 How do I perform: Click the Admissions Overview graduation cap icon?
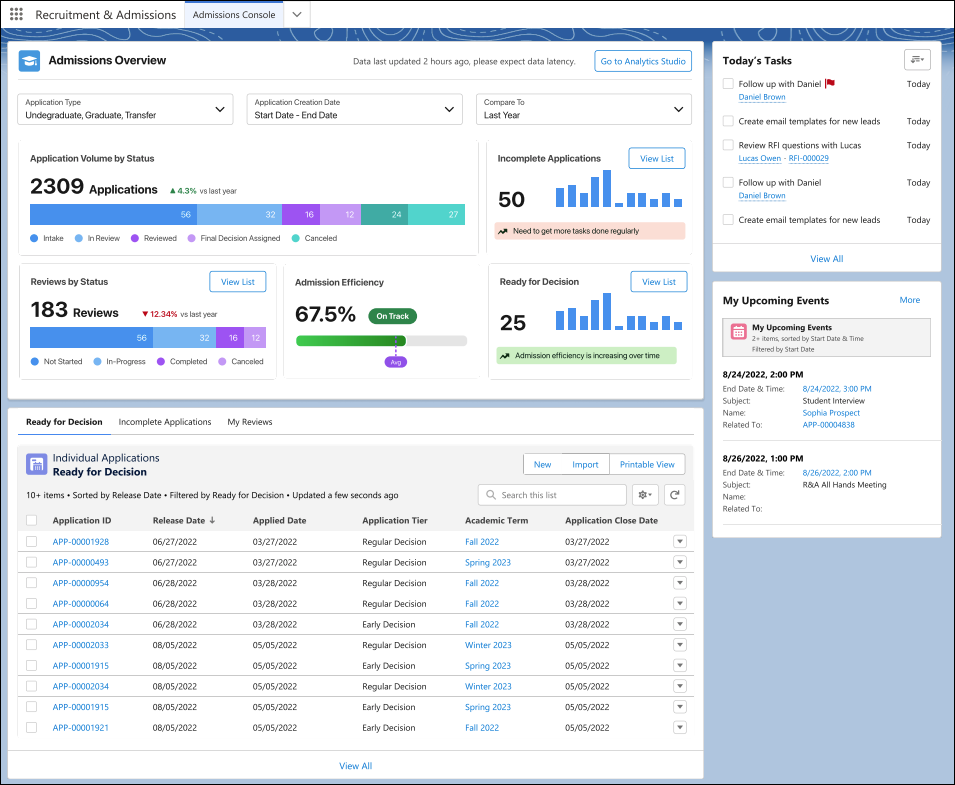[30, 61]
